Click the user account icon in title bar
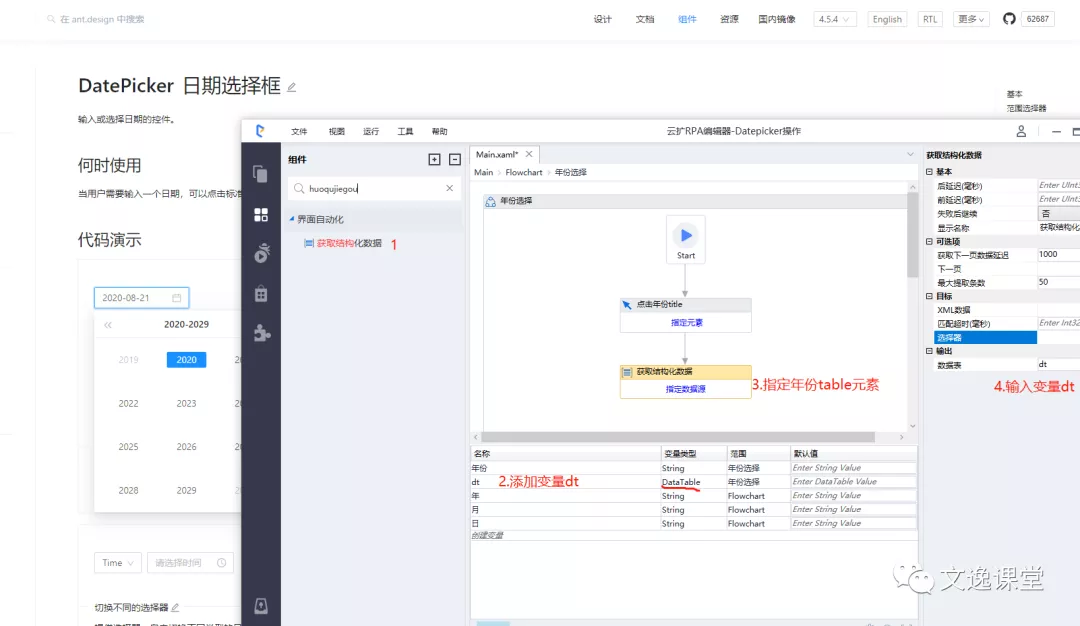Screen dimensions: 1080x626 coord(1021,131)
